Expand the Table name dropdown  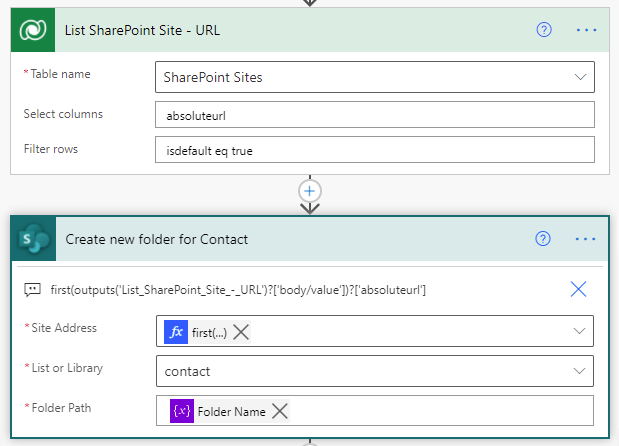click(580, 77)
